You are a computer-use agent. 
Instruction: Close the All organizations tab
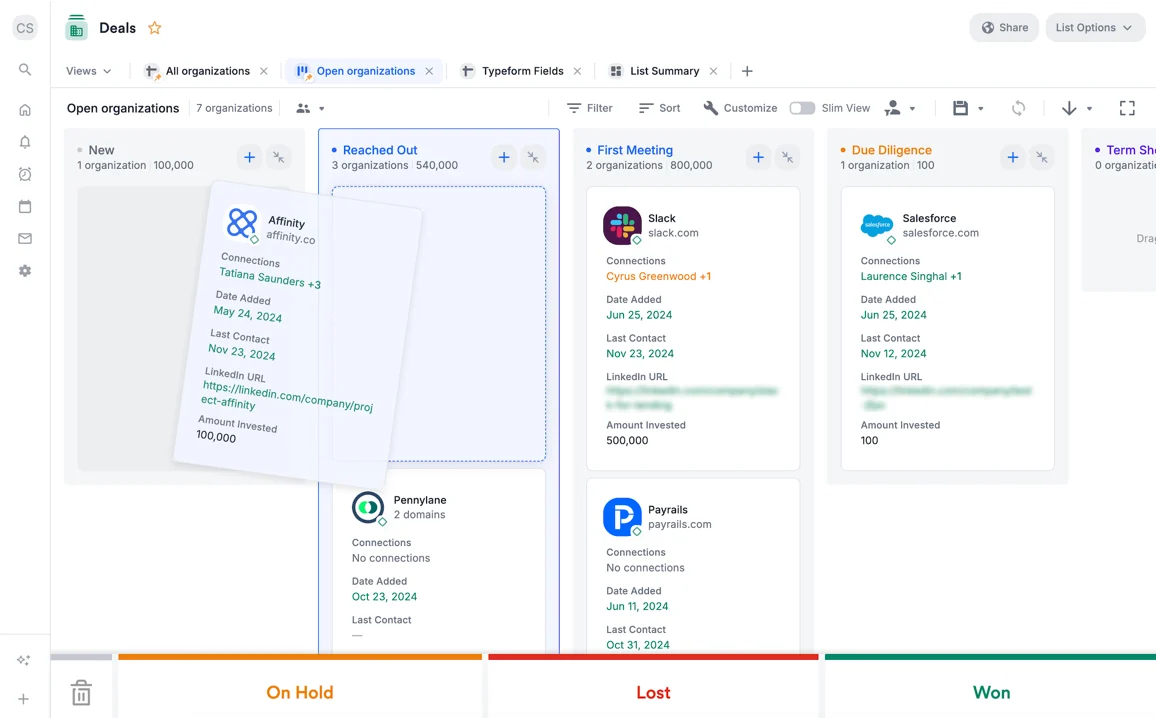264,71
